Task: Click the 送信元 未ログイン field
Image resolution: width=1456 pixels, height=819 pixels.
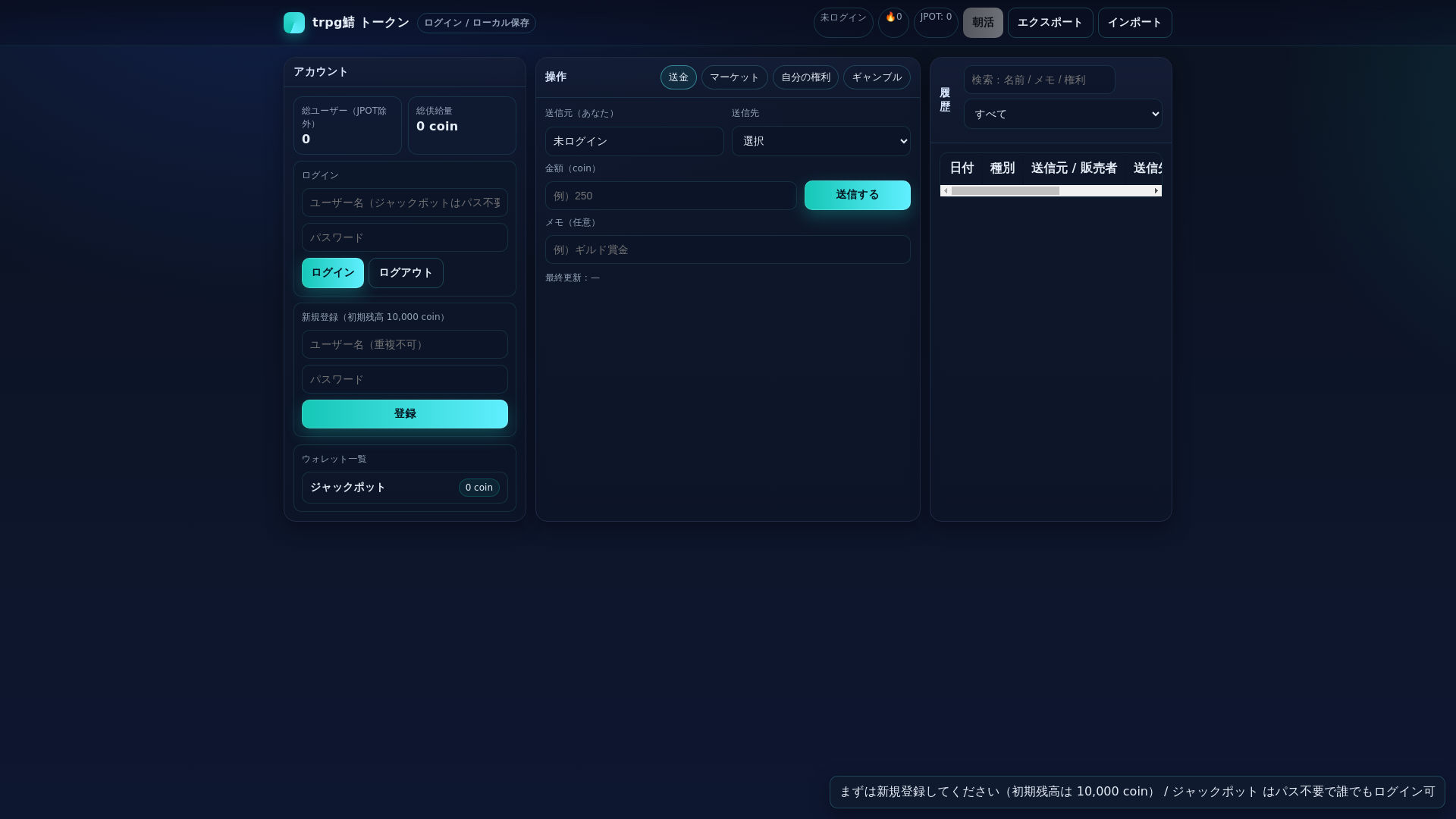Action: coord(635,141)
